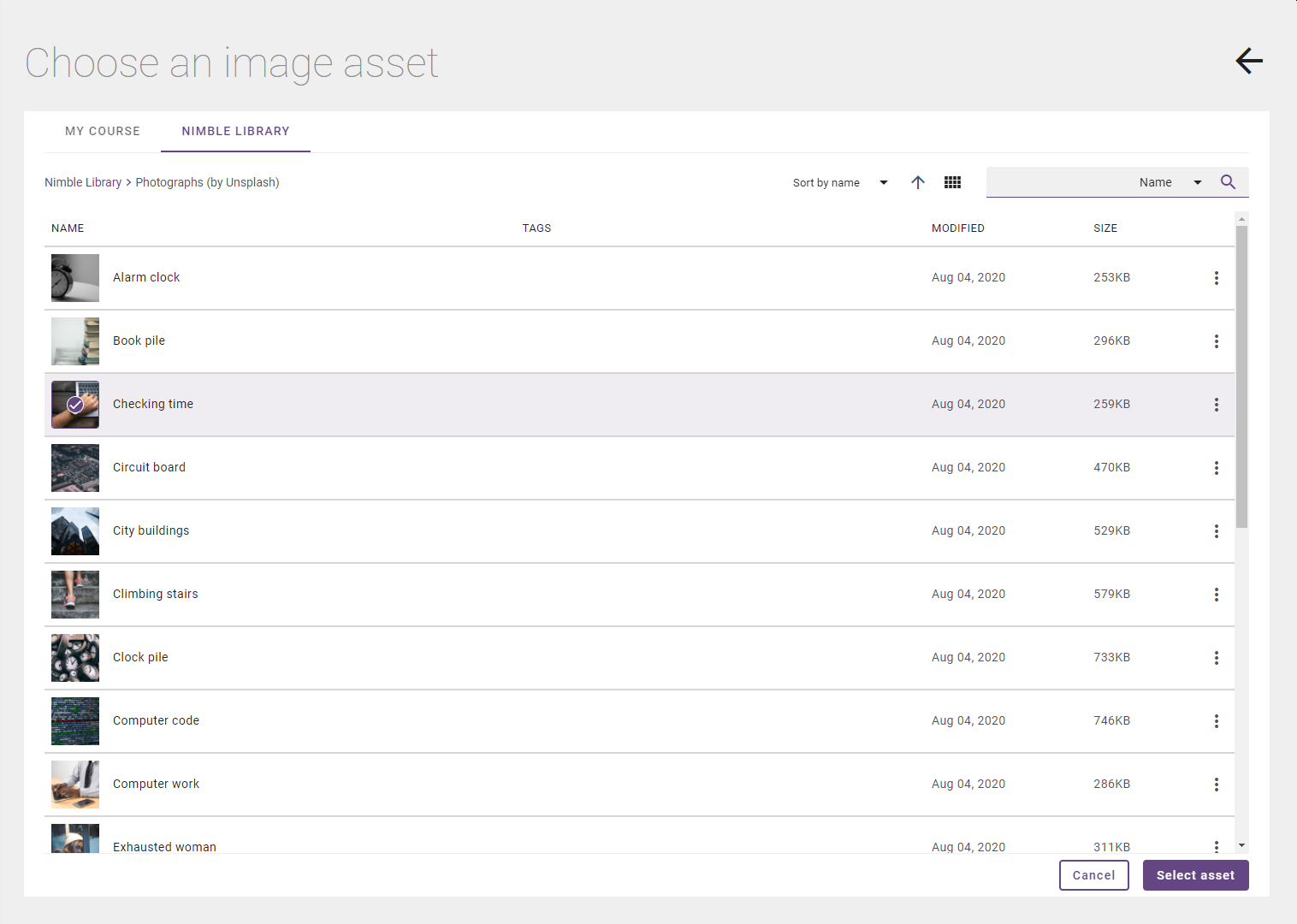Open more options for Alarm clock
The width and height of the screenshot is (1297, 924).
coord(1216,278)
